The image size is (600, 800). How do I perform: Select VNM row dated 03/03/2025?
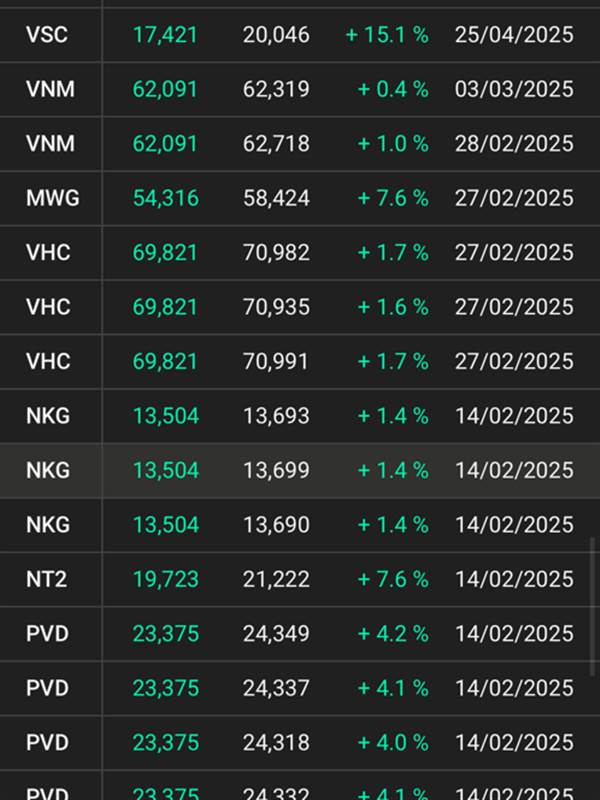point(300,89)
